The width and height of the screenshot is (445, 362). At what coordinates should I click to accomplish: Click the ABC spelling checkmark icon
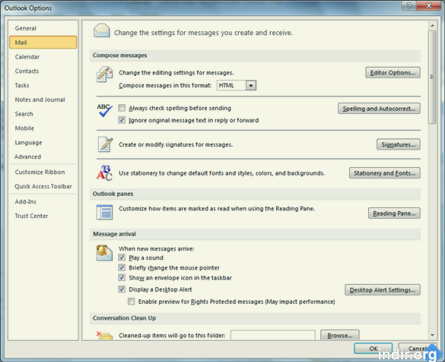tap(105, 110)
